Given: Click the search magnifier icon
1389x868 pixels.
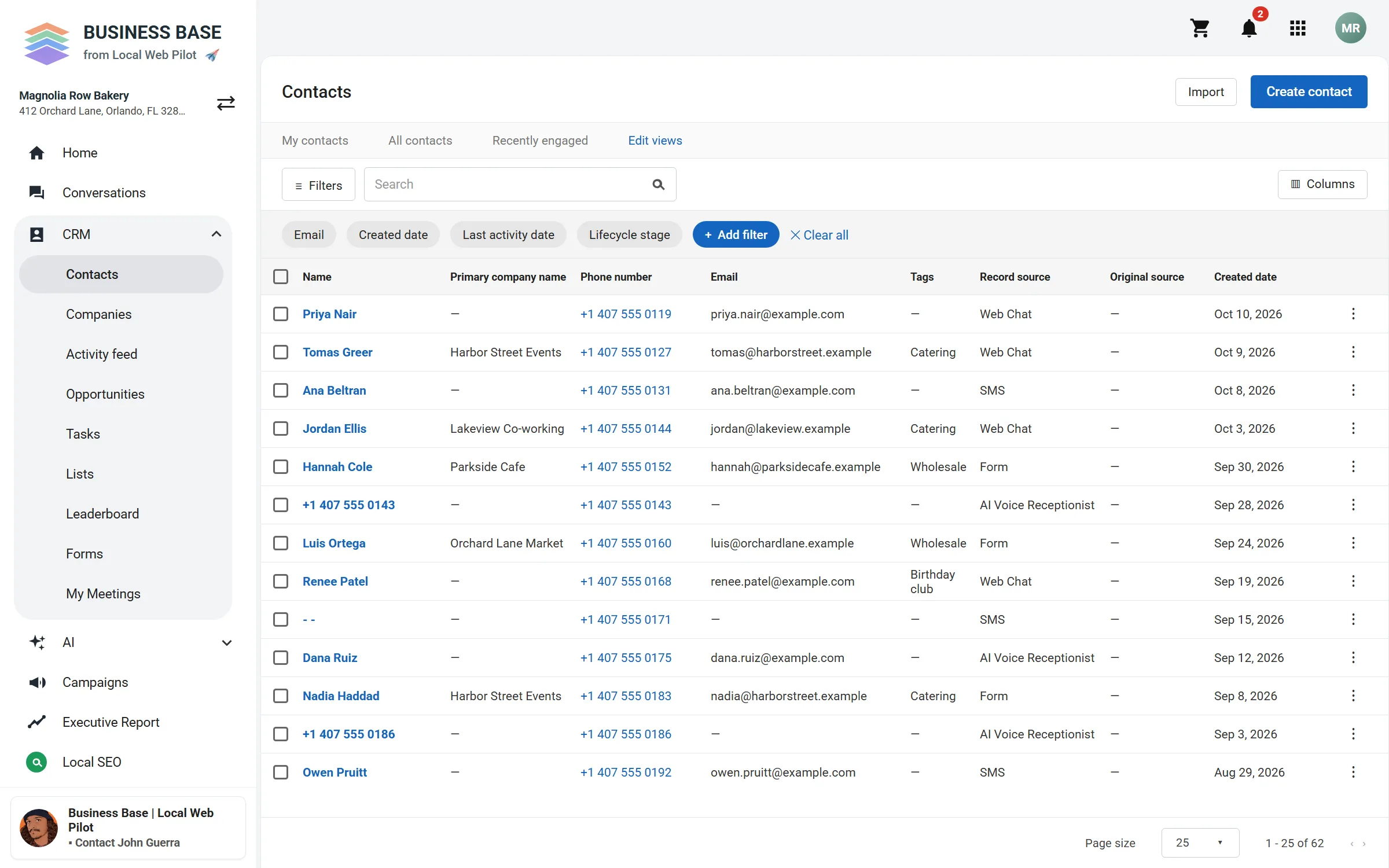Looking at the screenshot, I should (x=658, y=185).
